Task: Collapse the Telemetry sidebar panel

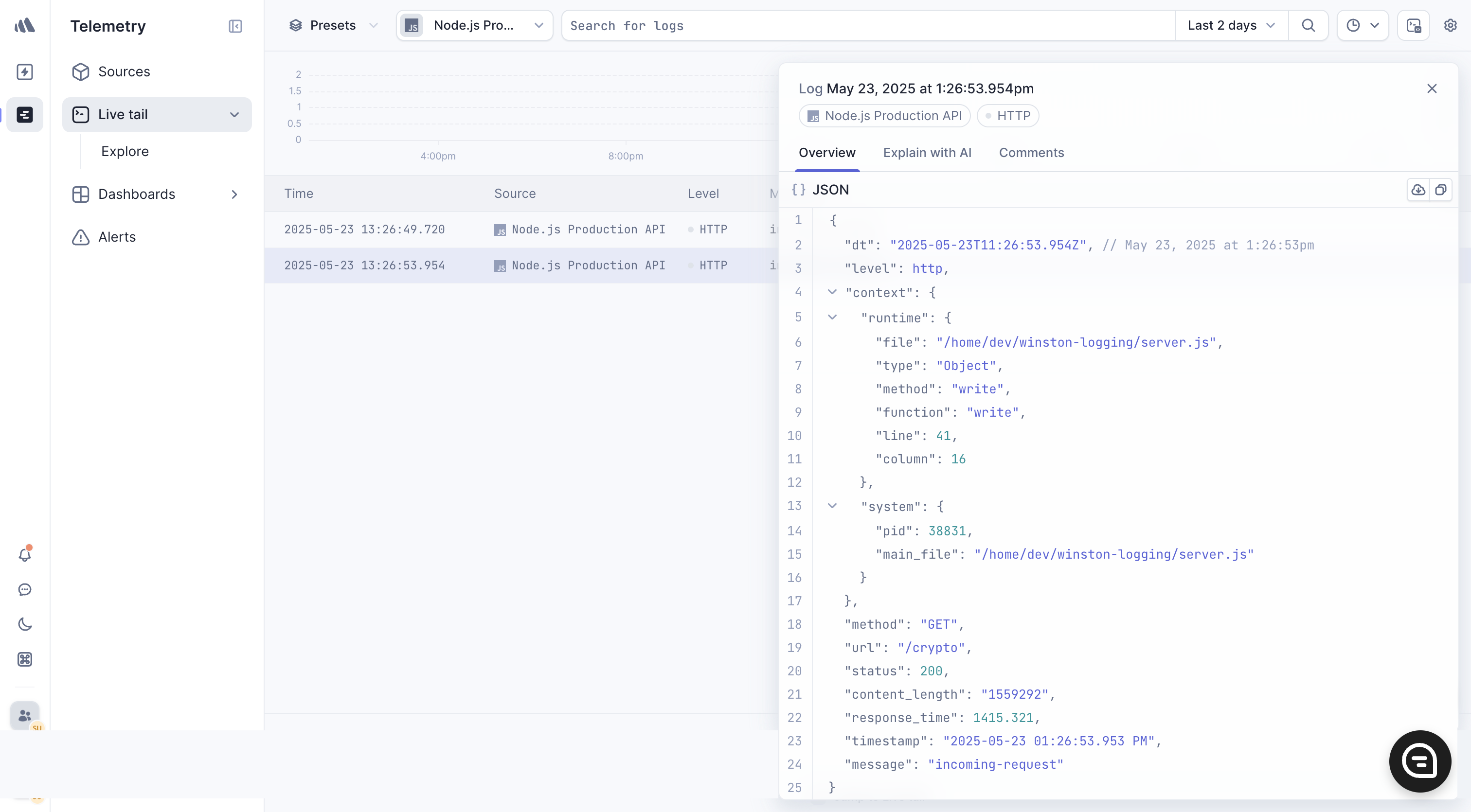Action: click(235, 26)
